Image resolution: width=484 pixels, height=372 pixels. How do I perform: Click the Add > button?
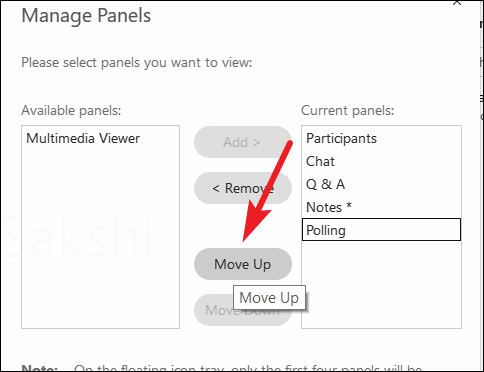point(243,142)
